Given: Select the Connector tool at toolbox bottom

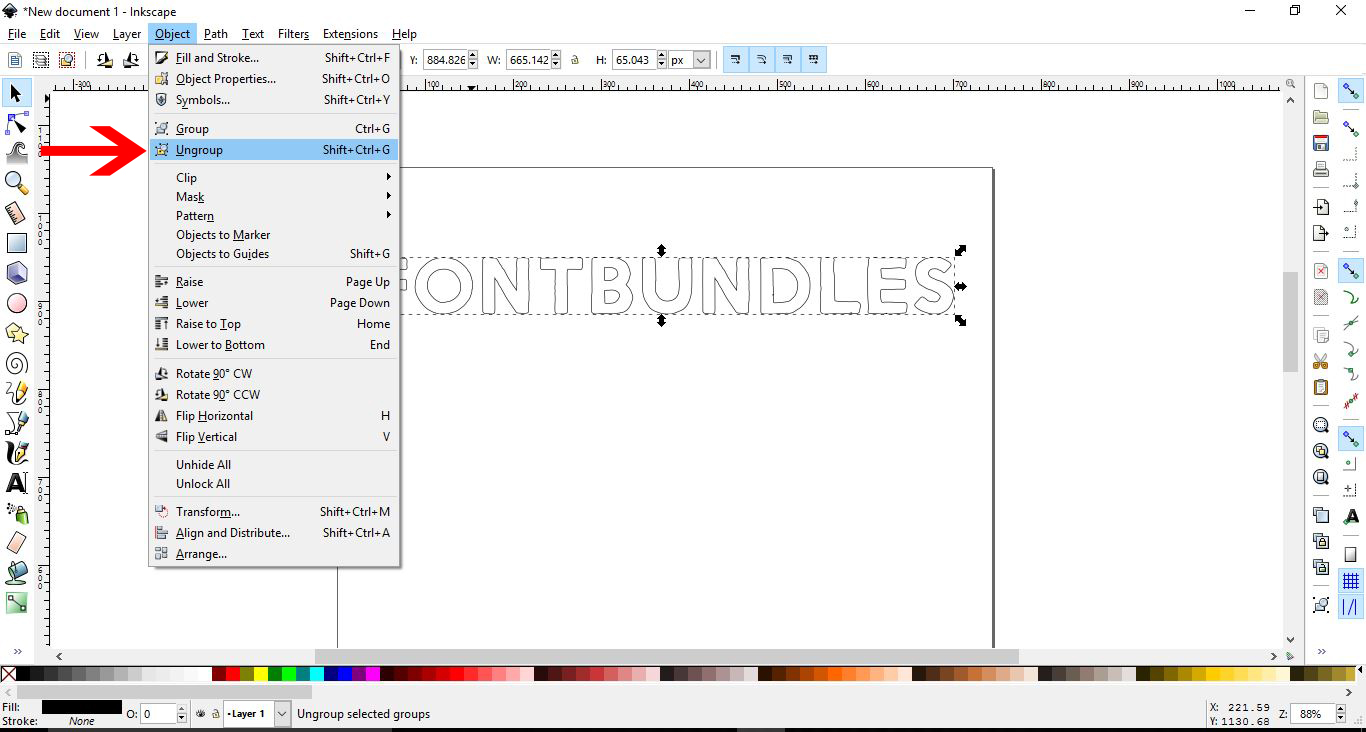Looking at the screenshot, I should click(x=16, y=603).
